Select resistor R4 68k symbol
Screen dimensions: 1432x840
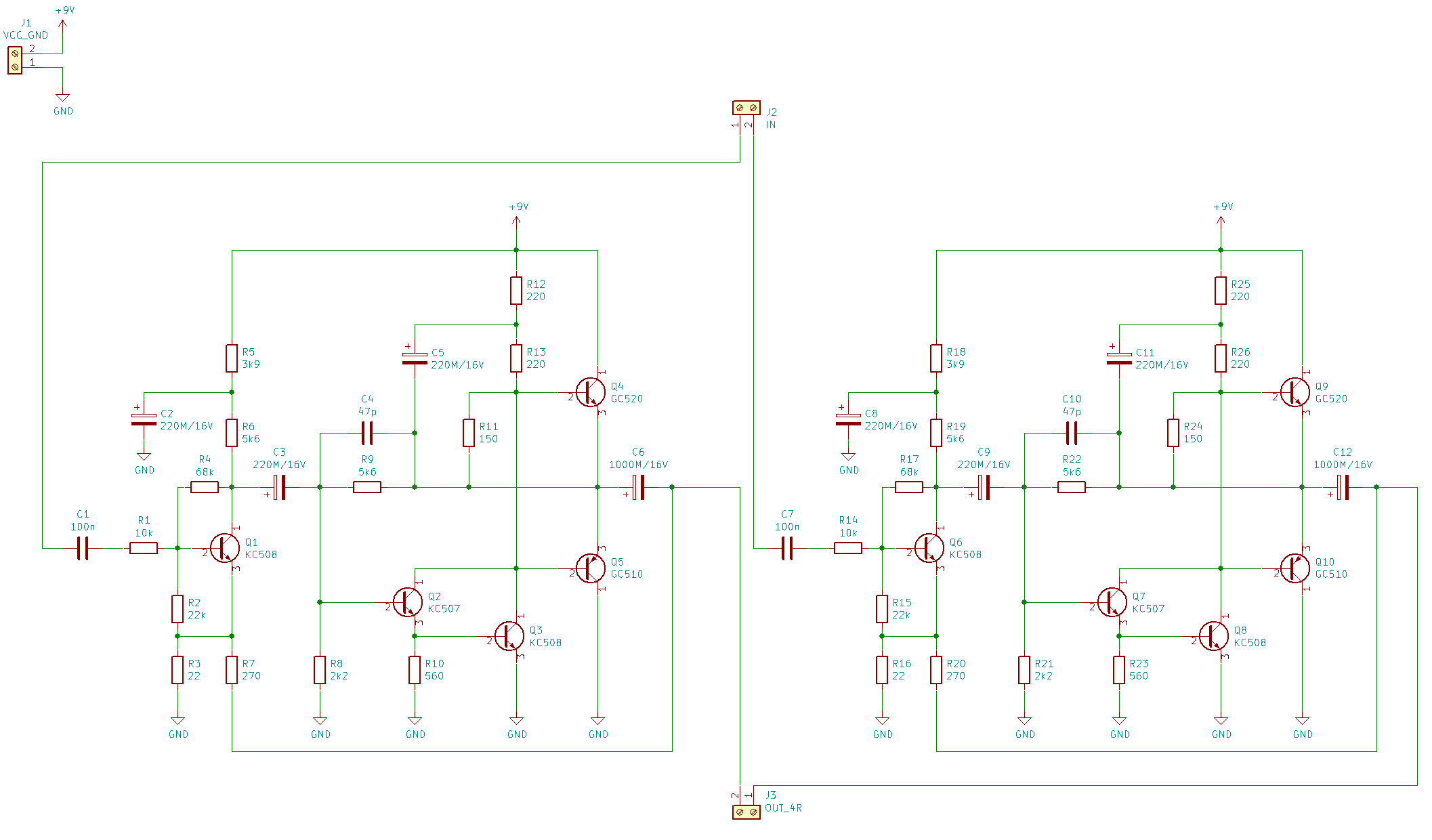pos(205,487)
